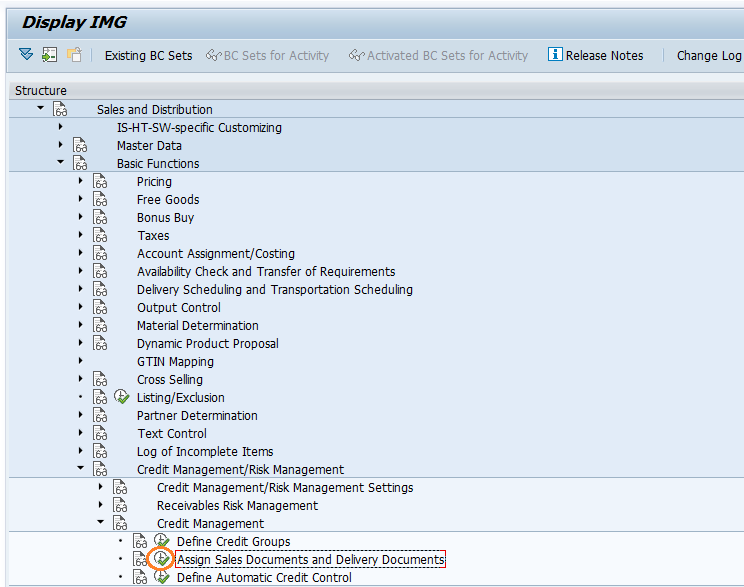Screen dimensions: 744x587
Task: Click the greyed-out paste-like toolbar icon
Action: 74,55
